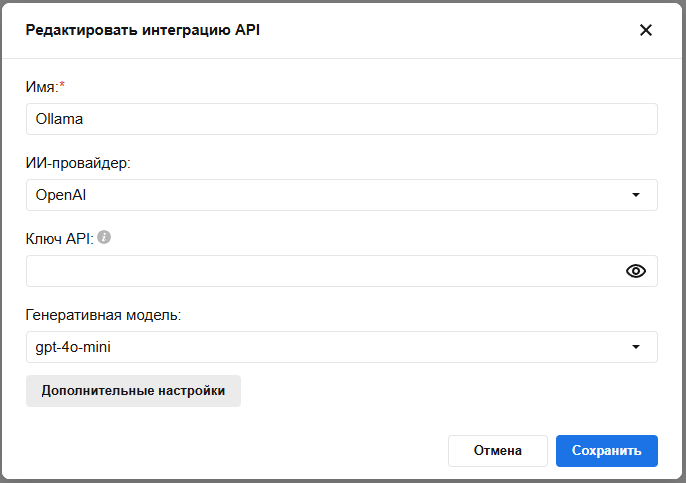Image resolution: width=686 pixels, height=483 pixels.
Task: Click the Ключ API: label text
Action: tap(60, 239)
